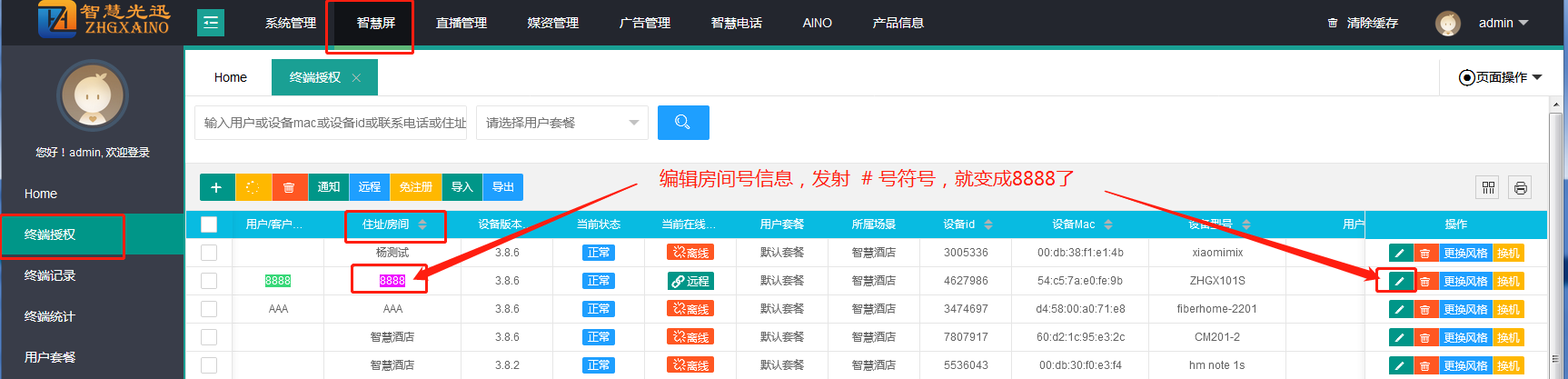Viewport: 1568px width, 379px height.
Task: Open the column filter grid icon
Action: (x=1488, y=188)
